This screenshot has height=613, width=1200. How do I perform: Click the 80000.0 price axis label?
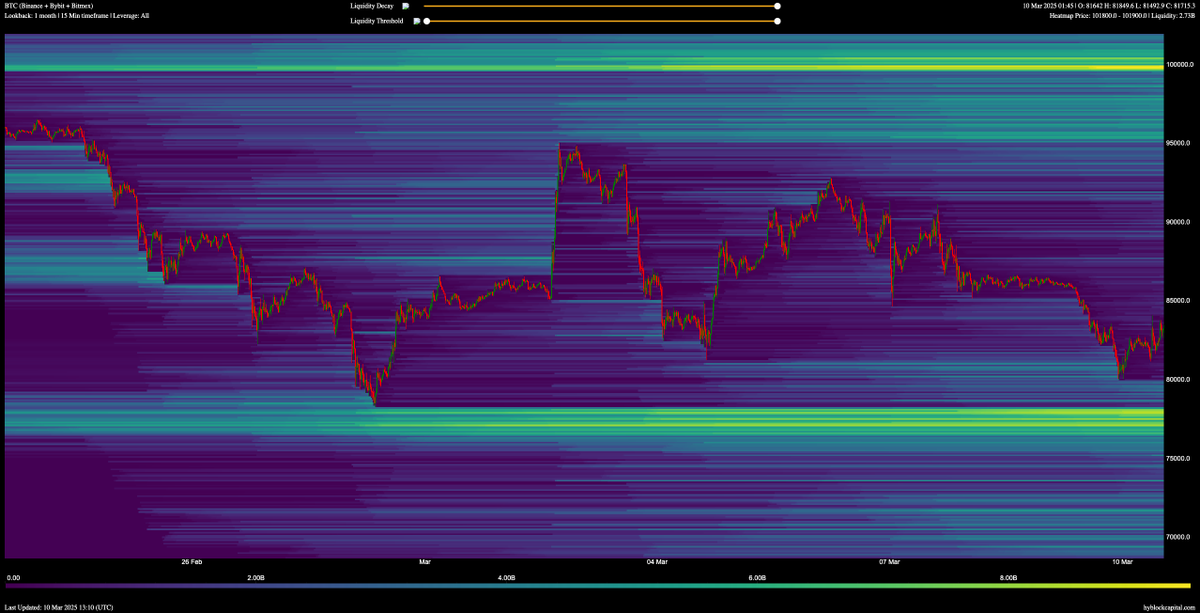pos(1180,380)
